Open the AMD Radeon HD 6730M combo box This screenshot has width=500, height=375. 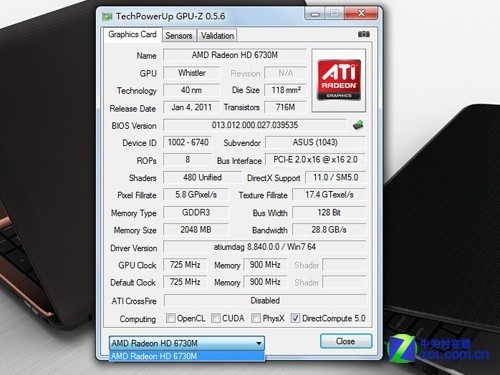(187, 343)
